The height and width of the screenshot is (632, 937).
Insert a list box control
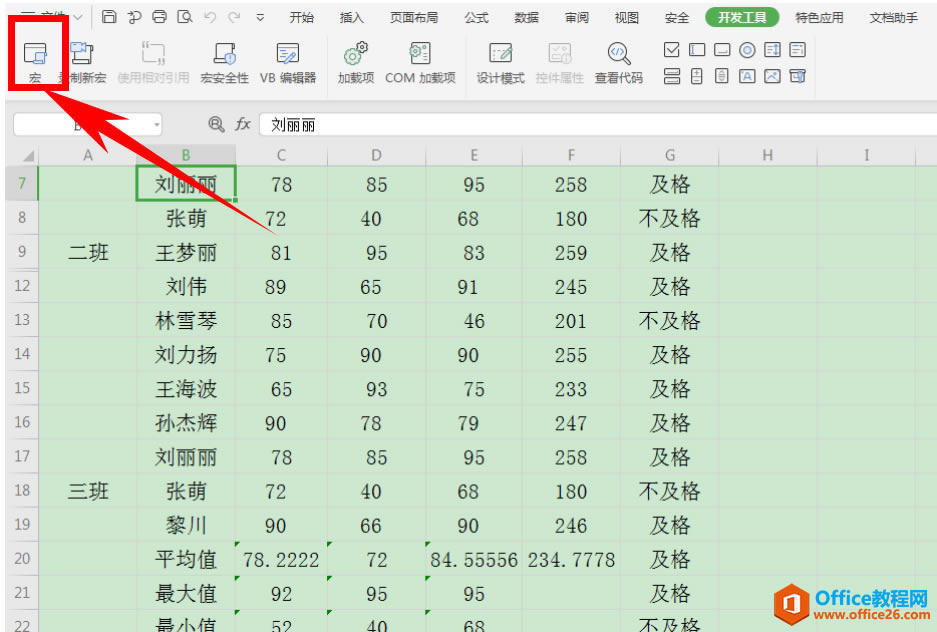pyautogui.click(x=772, y=50)
